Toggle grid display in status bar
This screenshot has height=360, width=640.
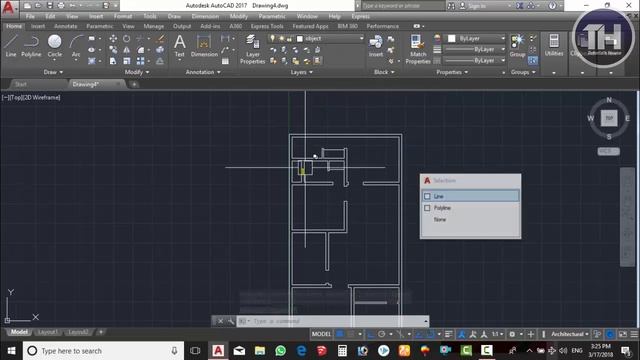click(x=340, y=334)
